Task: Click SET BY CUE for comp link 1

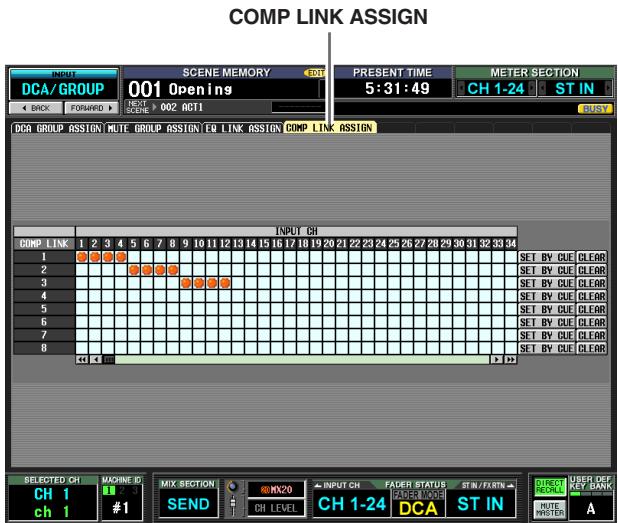Action: (546, 257)
